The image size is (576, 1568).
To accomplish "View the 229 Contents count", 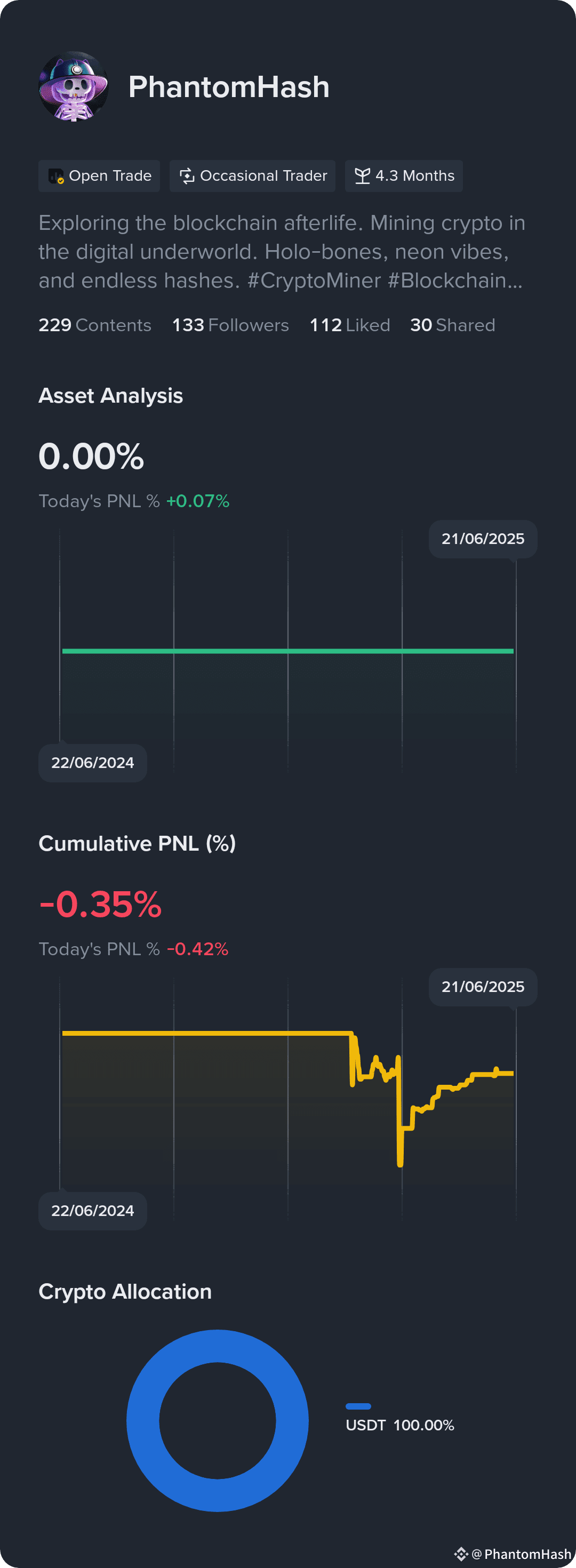I will tap(95, 325).
